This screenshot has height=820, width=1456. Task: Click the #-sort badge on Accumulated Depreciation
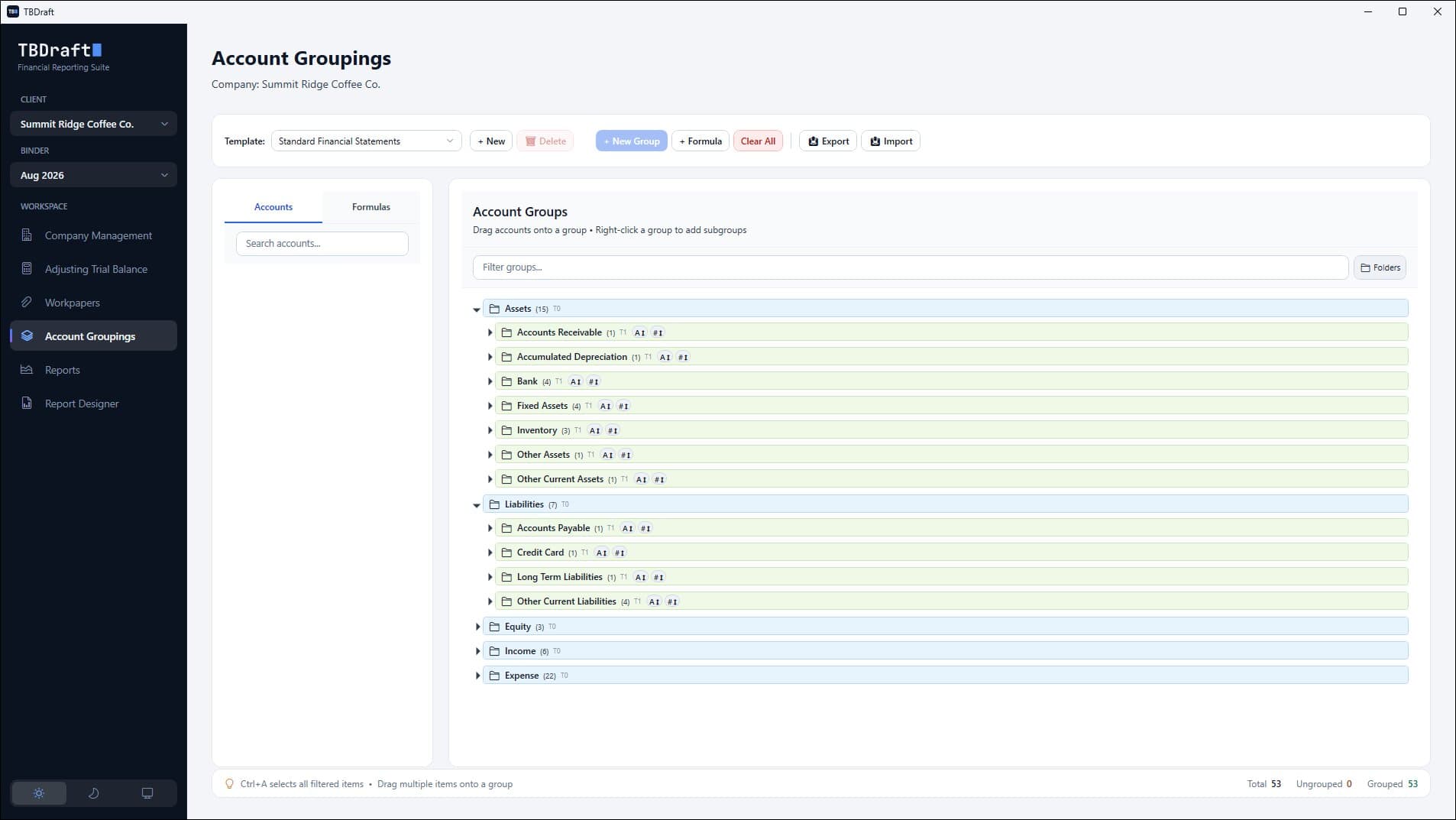coord(683,357)
